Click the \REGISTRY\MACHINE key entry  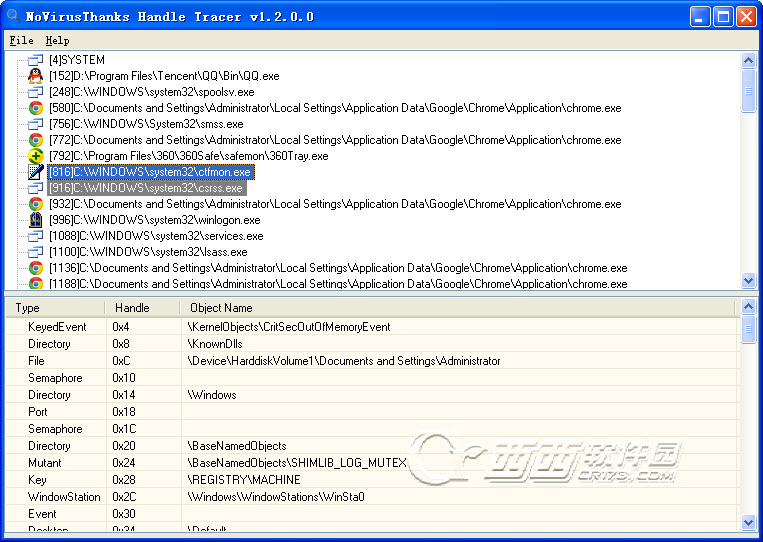click(243, 480)
